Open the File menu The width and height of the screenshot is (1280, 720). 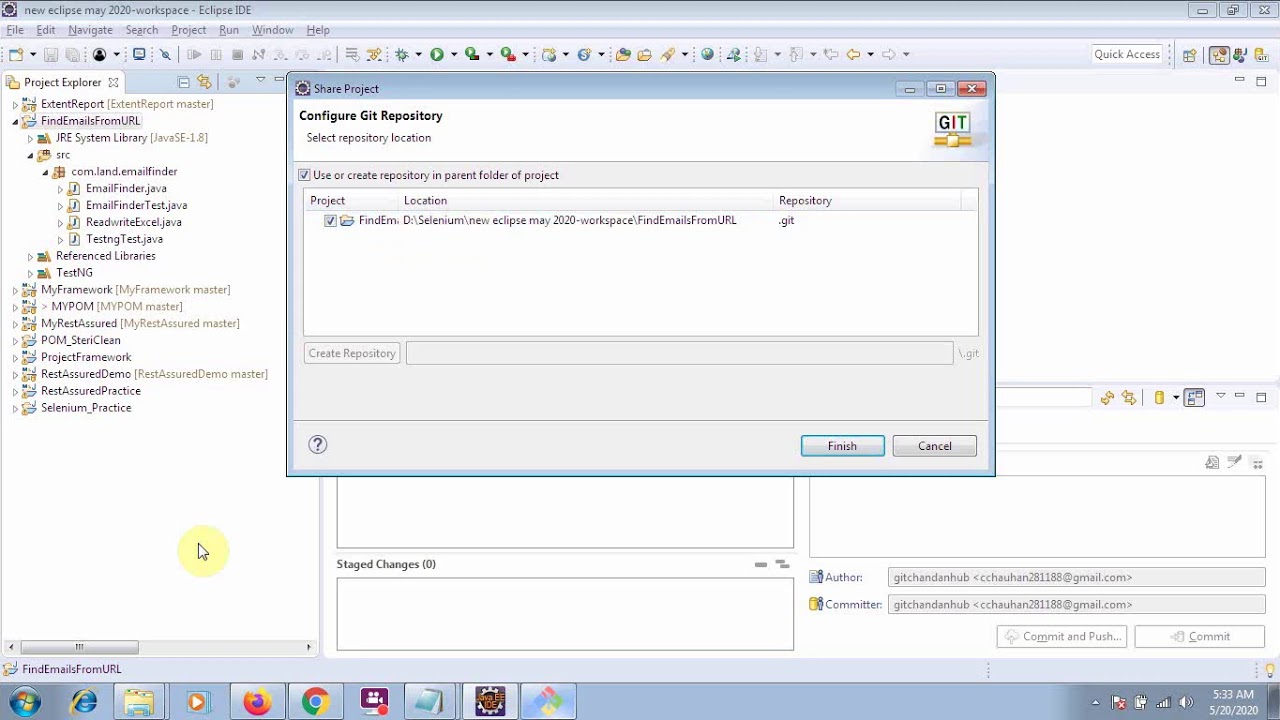[15, 30]
